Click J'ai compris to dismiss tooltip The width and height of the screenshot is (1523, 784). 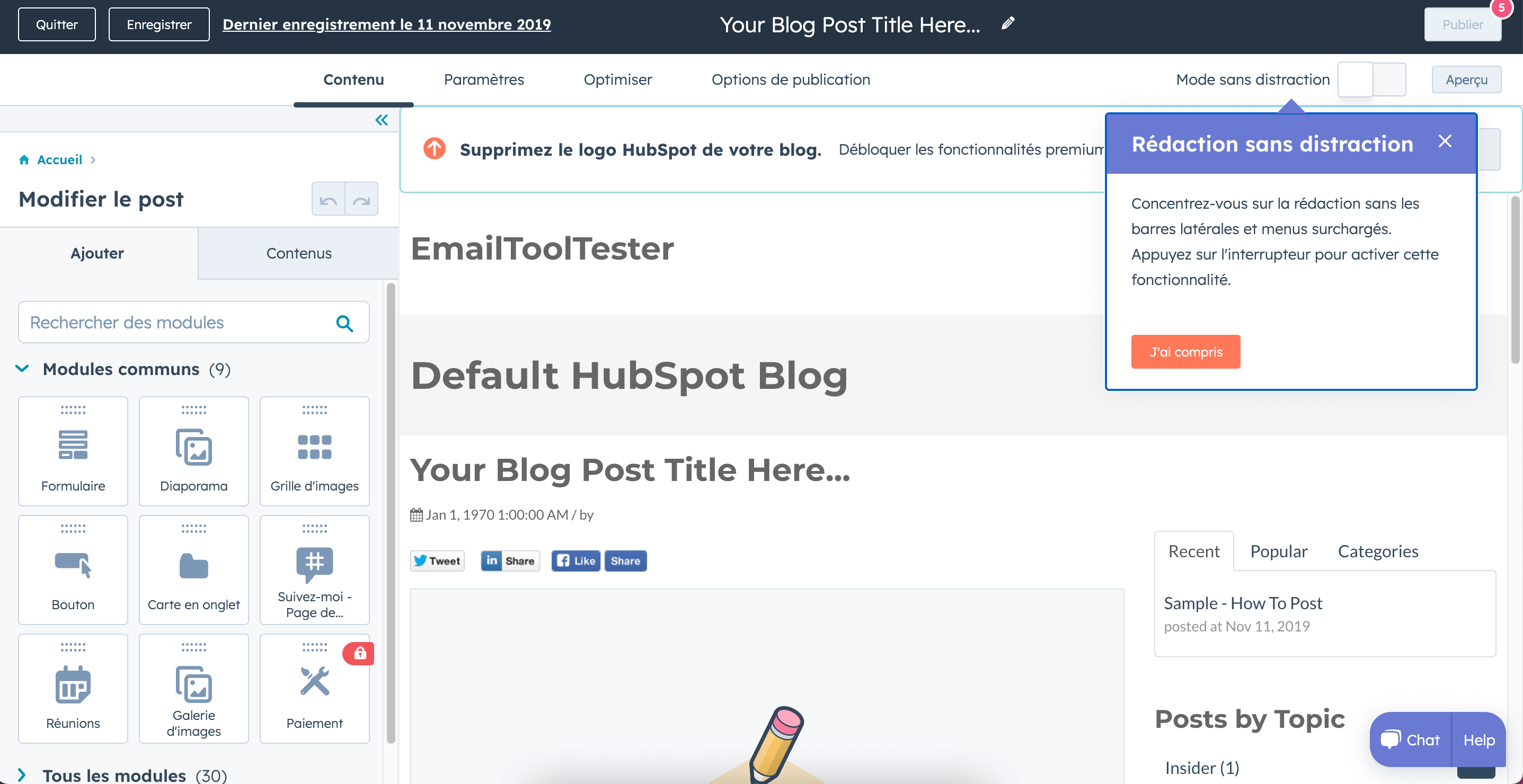pos(1186,351)
